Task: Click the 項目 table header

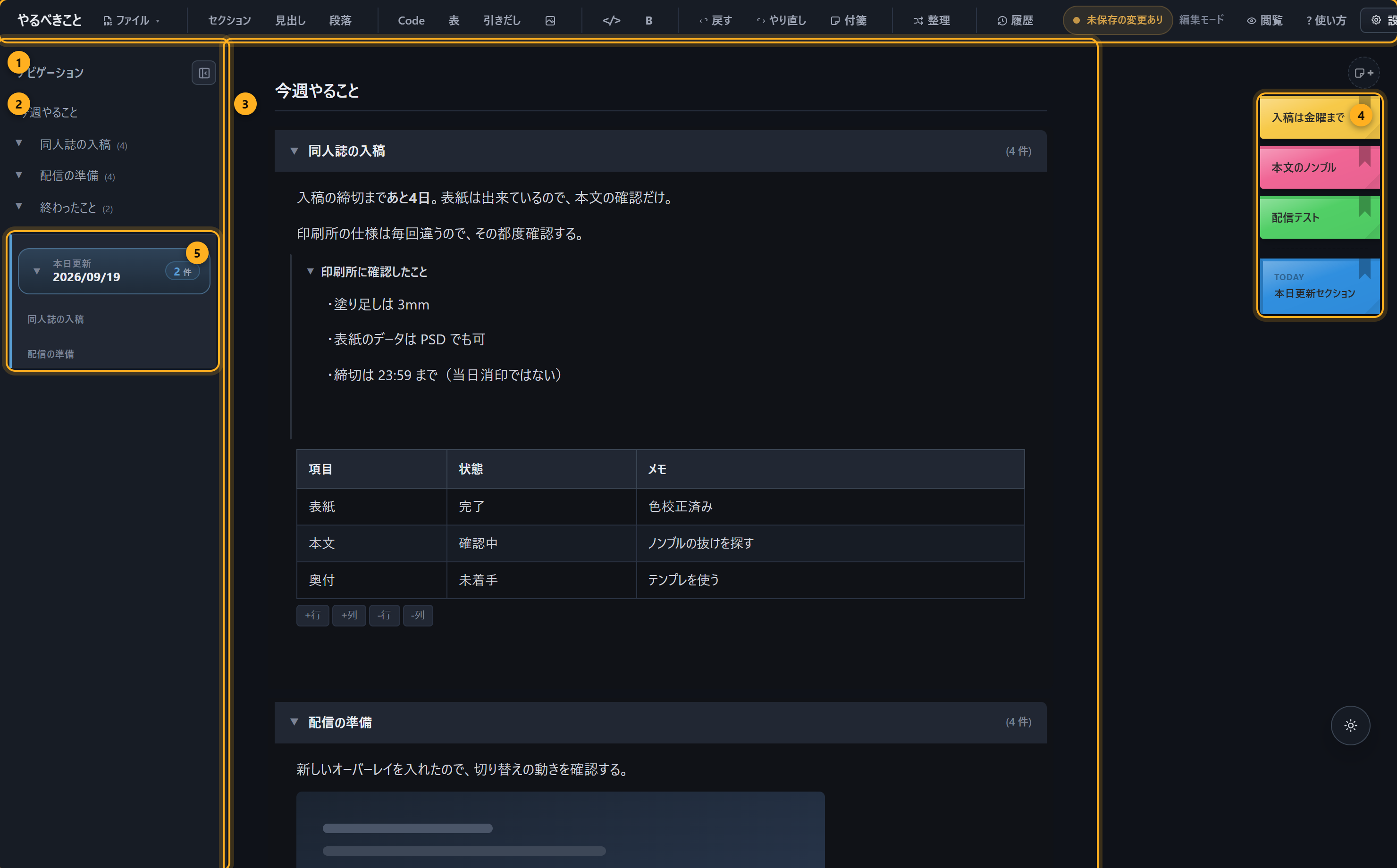Action: point(371,469)
